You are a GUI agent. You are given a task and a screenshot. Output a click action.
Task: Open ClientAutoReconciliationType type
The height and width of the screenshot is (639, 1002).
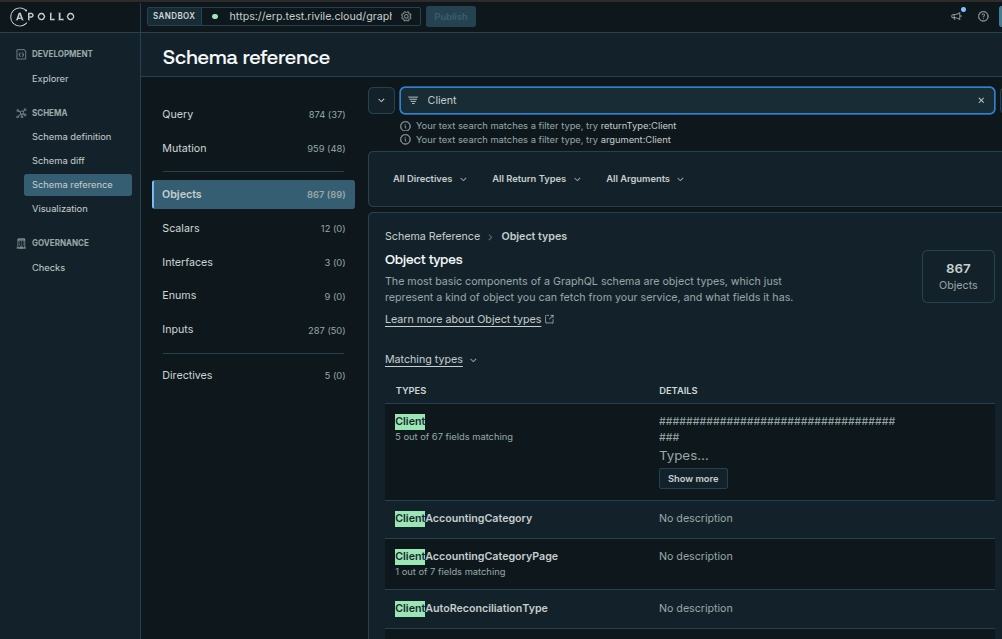click(x=471, y=608)
